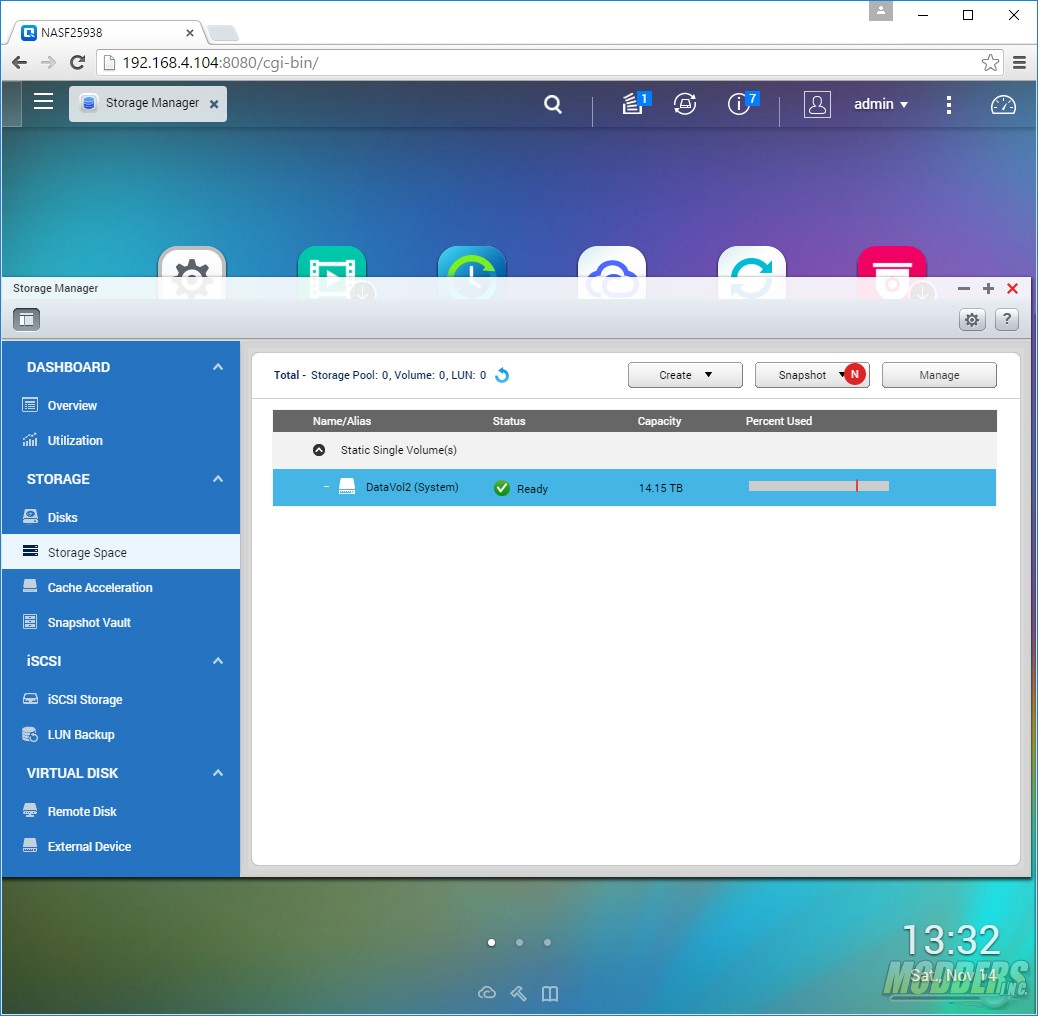Open the Control Panel gear desktop icon
This screenshot has height=1016, width=1038.
(192, 273)
